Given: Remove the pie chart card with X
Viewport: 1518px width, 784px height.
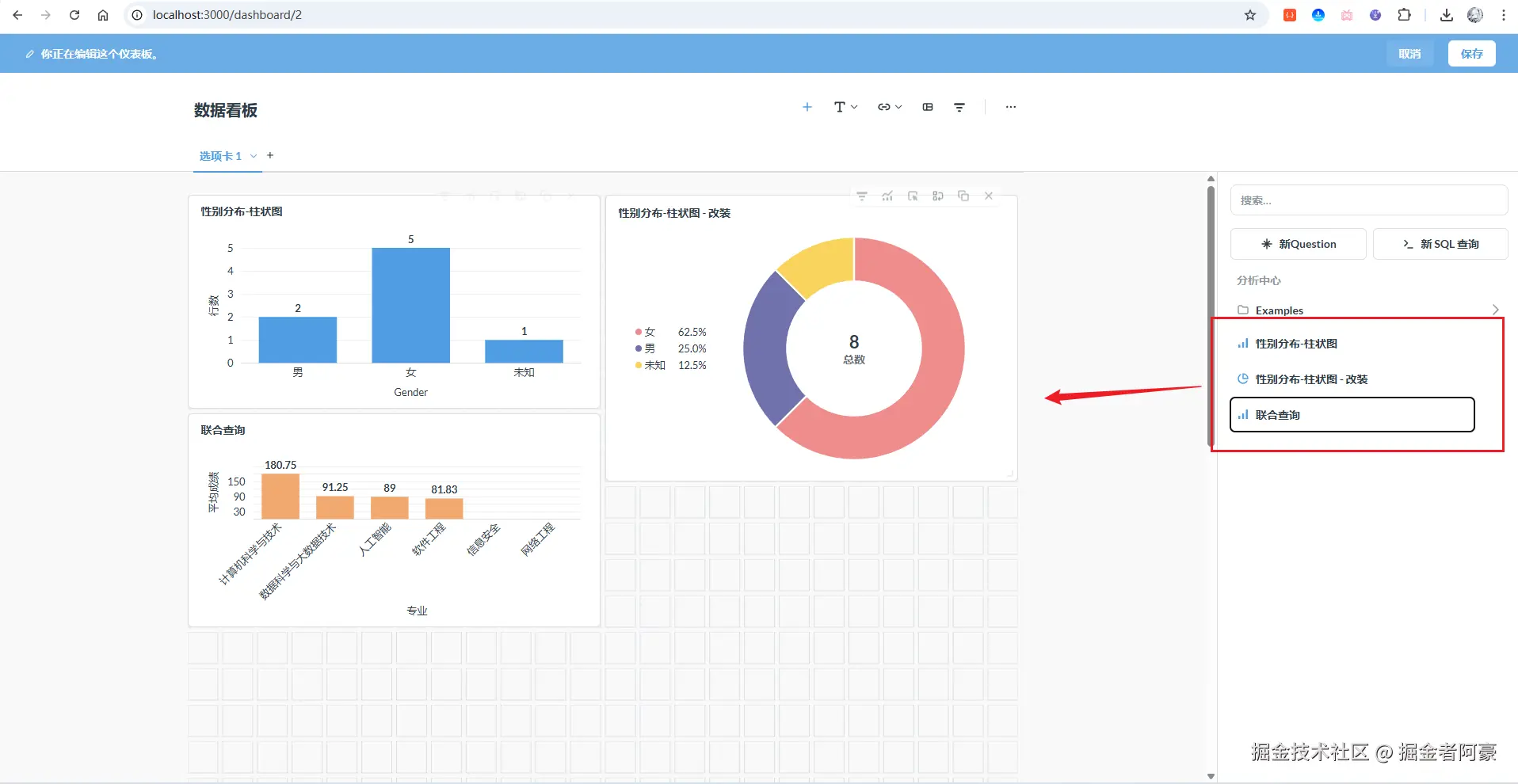Looking at the screenshot, I should point(989,196).
